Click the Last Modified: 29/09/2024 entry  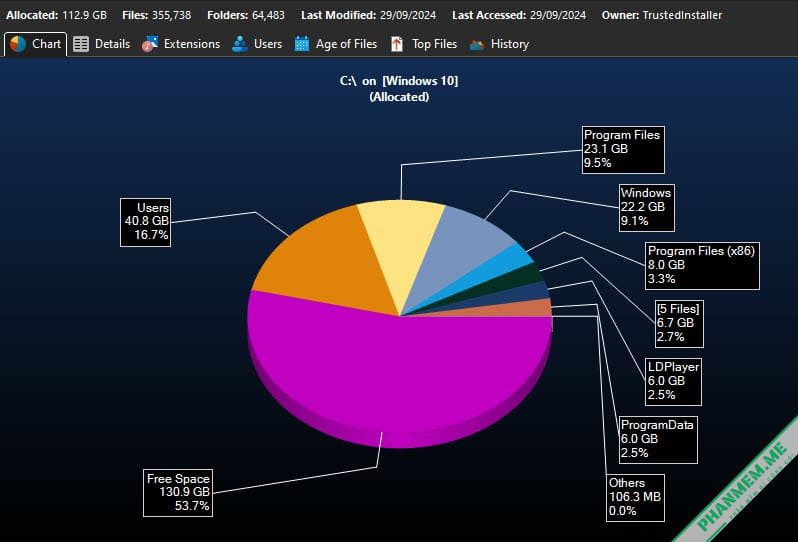coord(368,15)
